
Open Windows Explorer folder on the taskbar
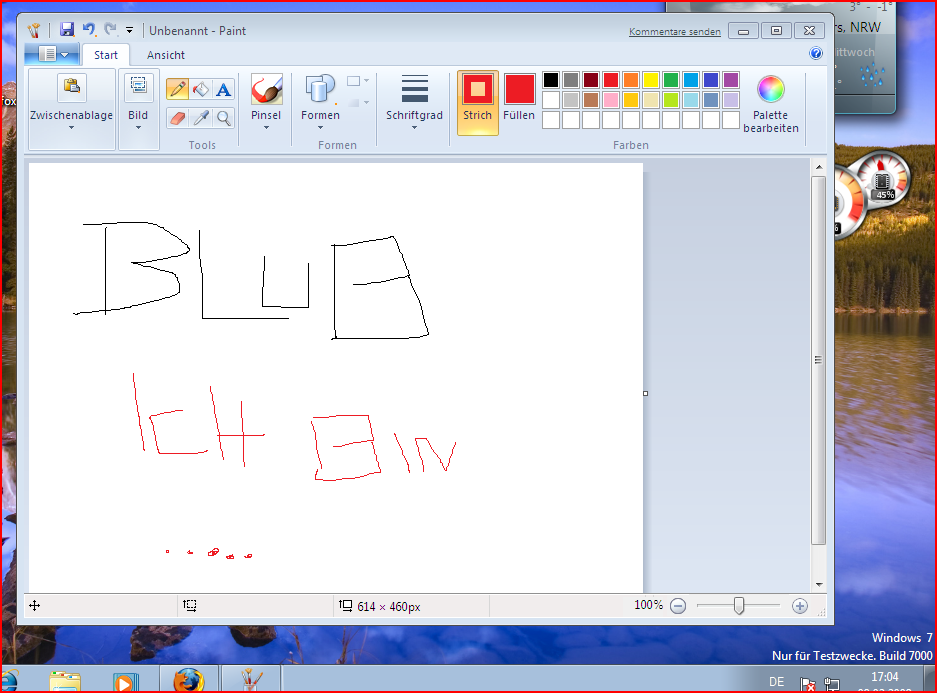[x=65, y=682]
